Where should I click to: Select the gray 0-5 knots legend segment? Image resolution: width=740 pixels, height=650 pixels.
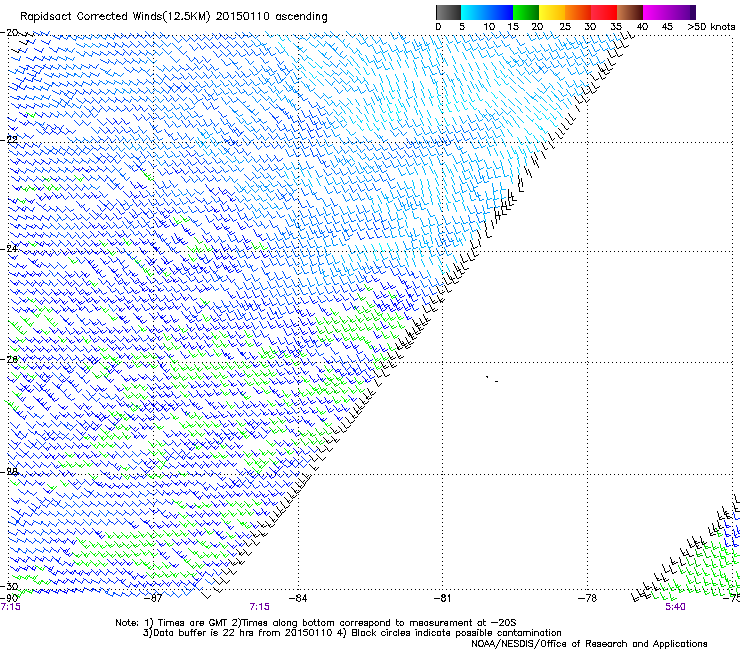(x=448, y=12)
